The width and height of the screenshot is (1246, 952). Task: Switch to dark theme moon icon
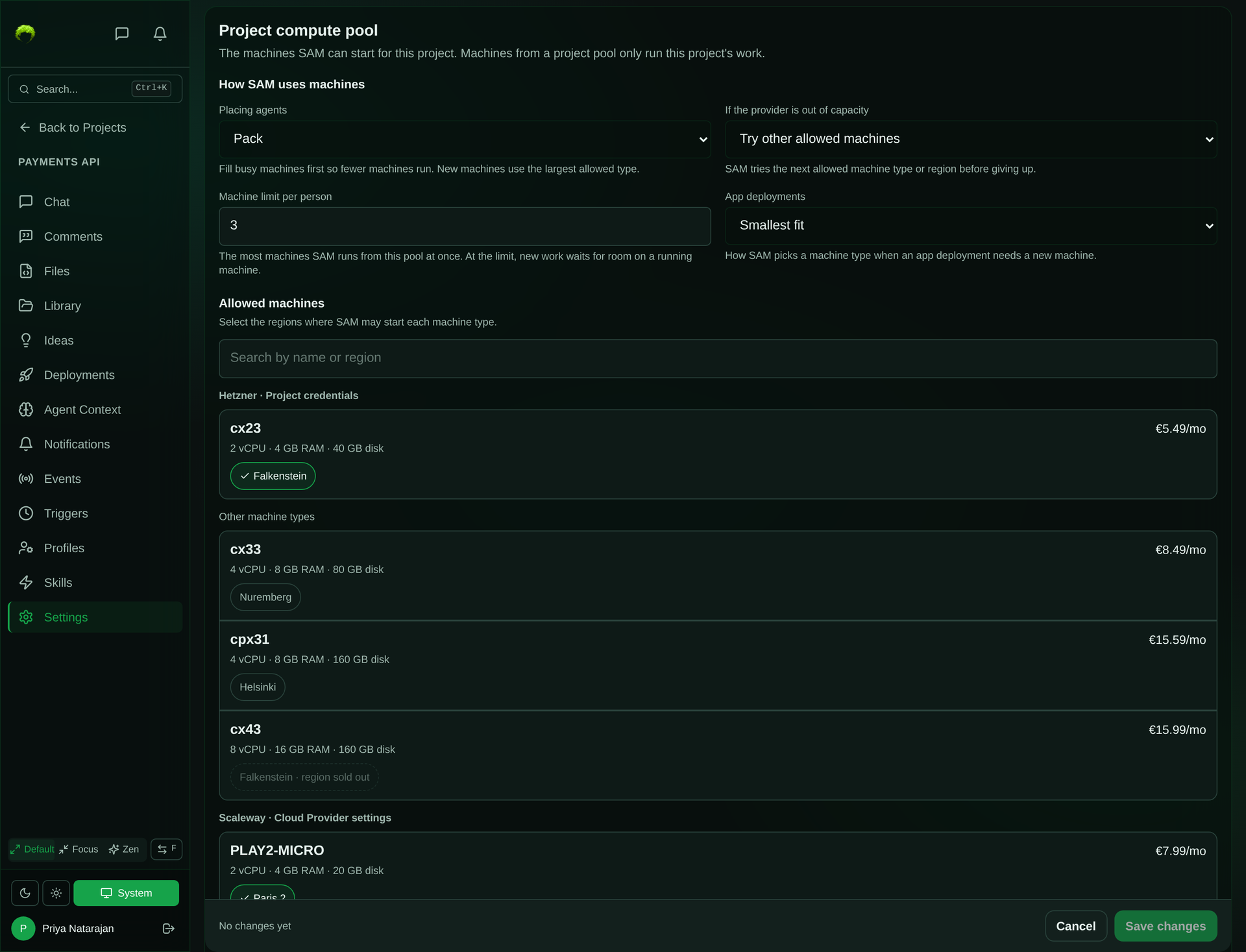(25, 893)
